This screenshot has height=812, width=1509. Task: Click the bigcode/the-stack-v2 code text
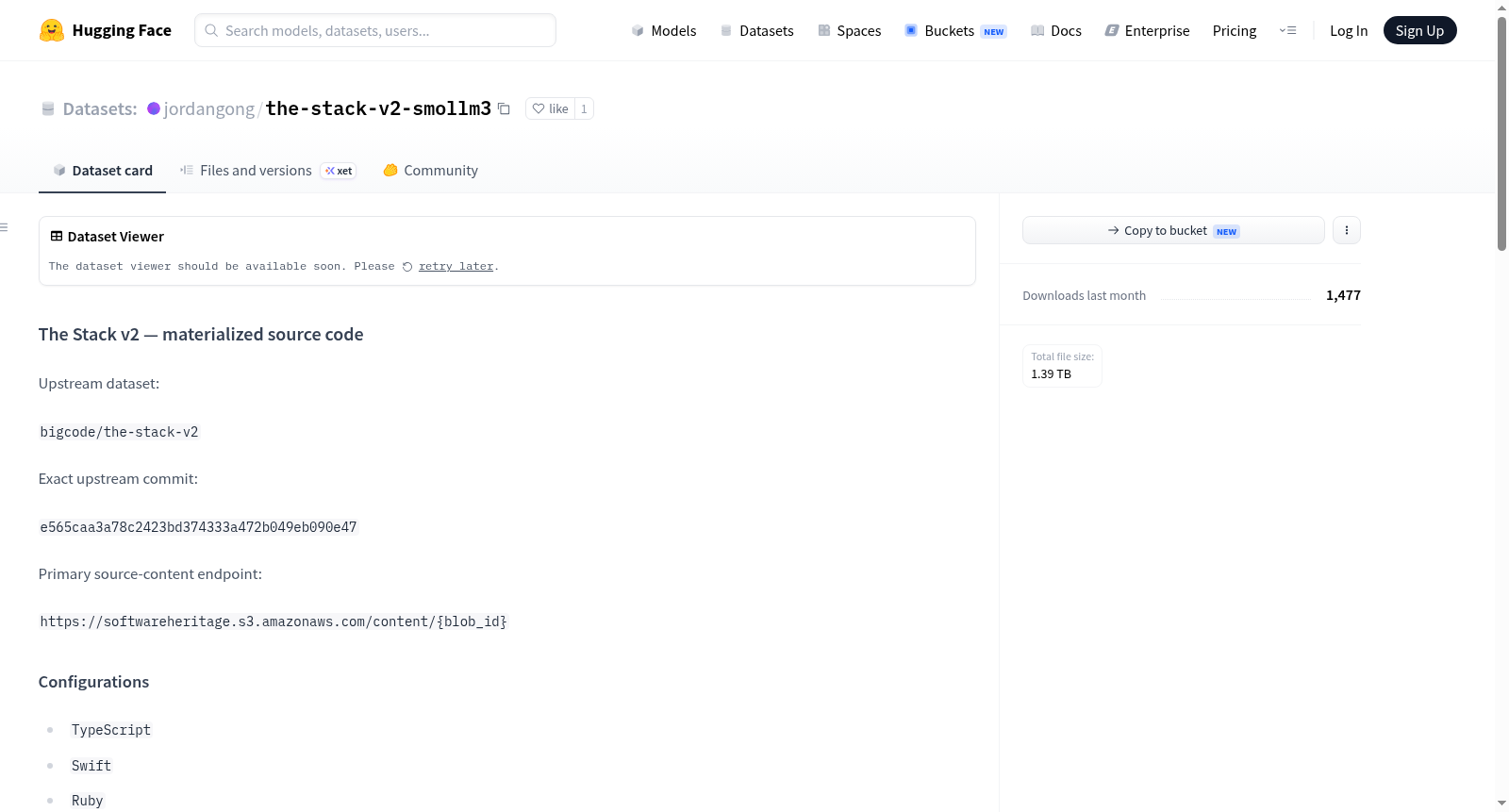(119, 432)
